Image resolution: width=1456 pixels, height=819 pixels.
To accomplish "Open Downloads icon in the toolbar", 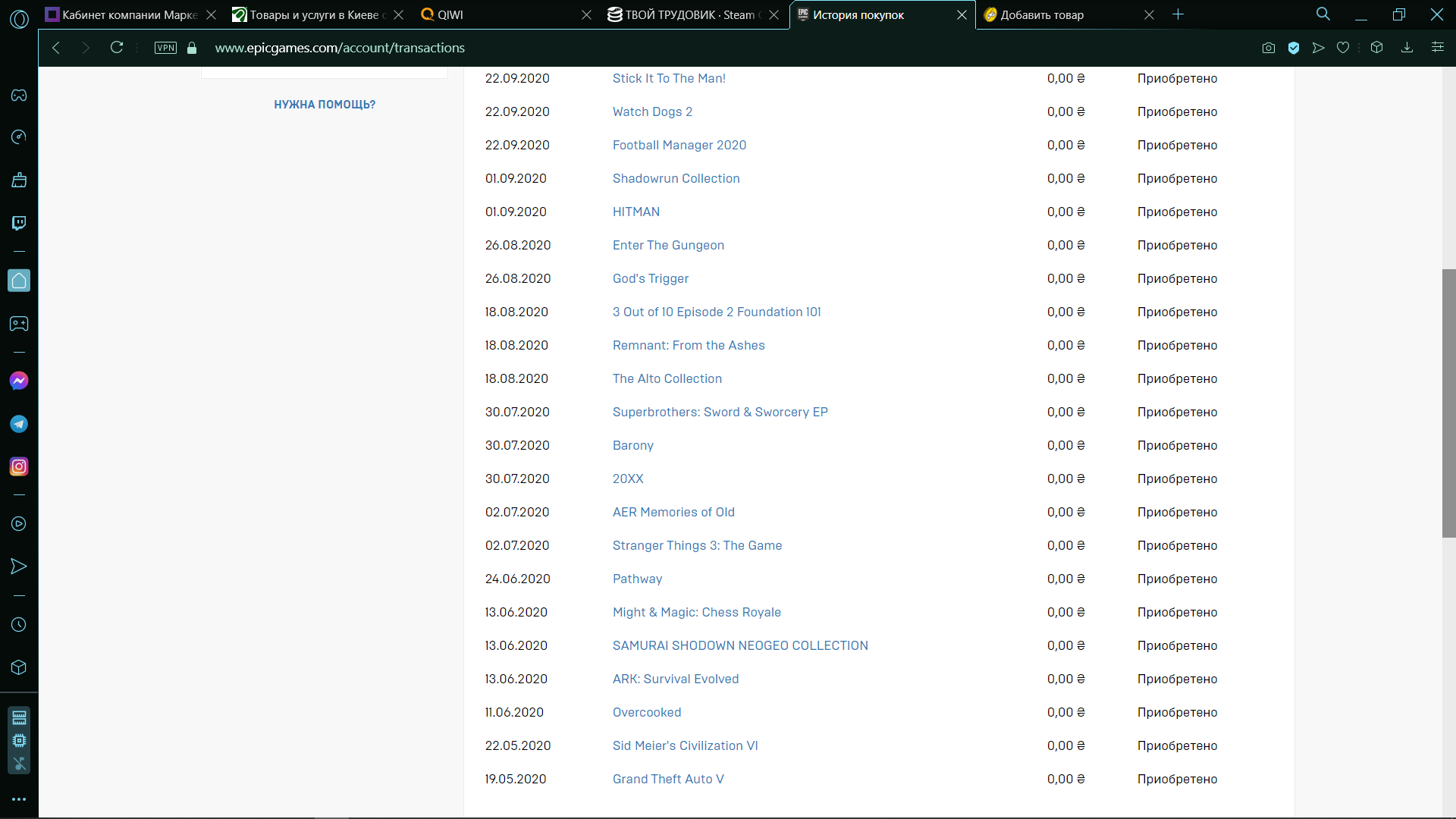I will pos(1407,48).
